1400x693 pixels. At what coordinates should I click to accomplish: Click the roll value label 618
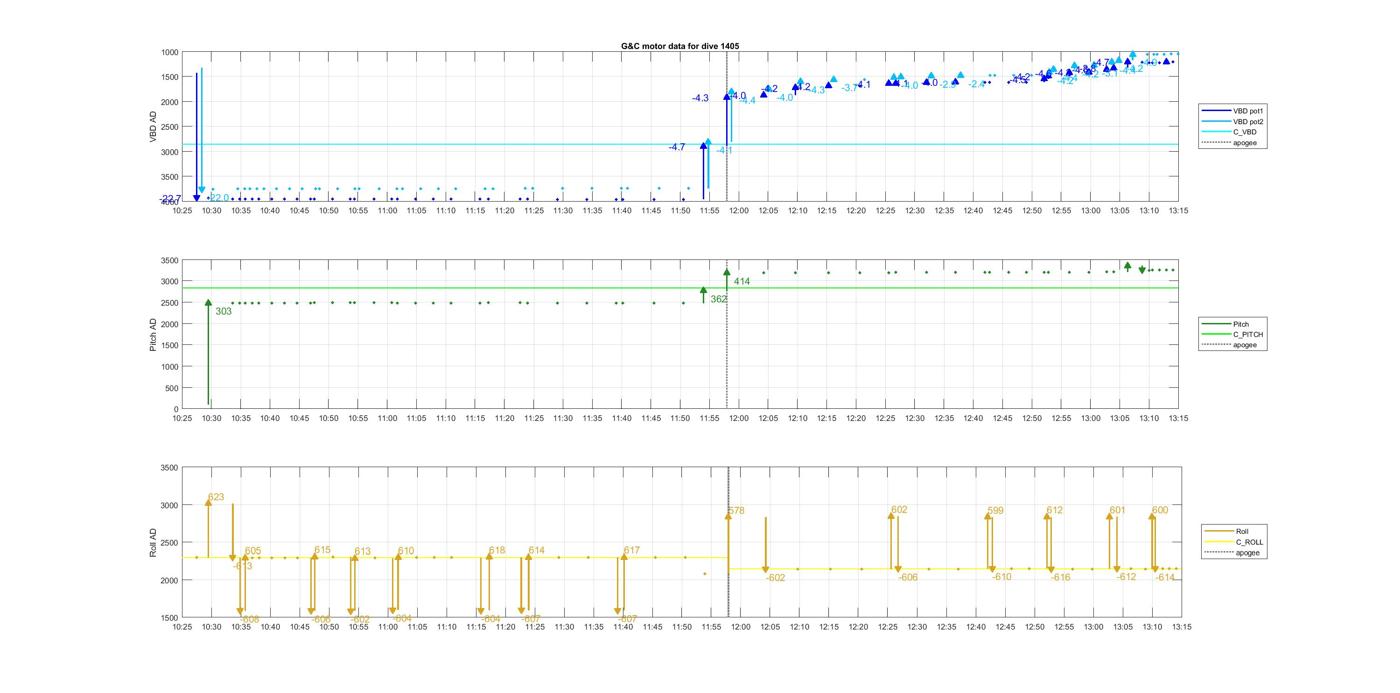[x=497, y=550]
